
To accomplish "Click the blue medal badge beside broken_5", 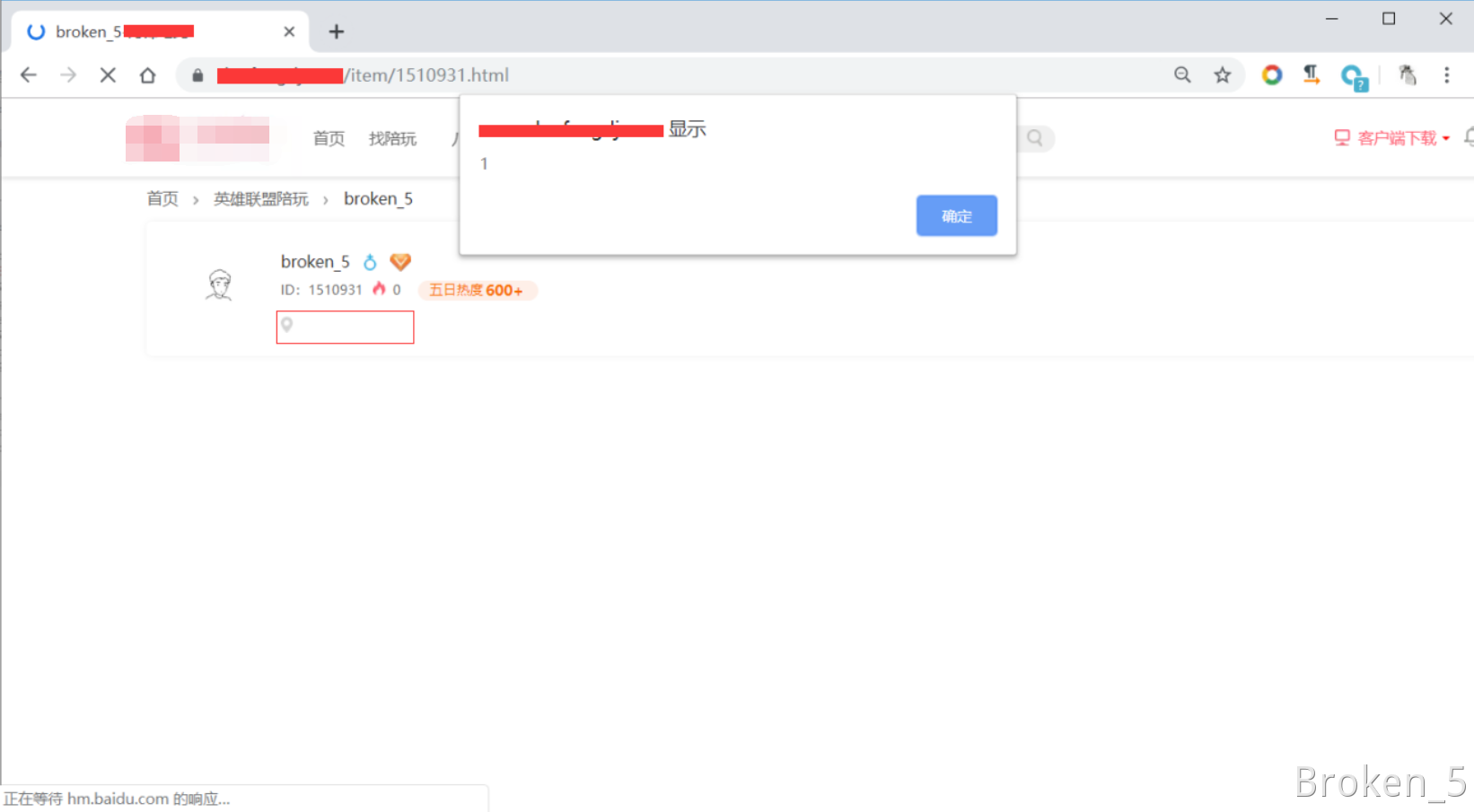I will click(x=370, y=262).
